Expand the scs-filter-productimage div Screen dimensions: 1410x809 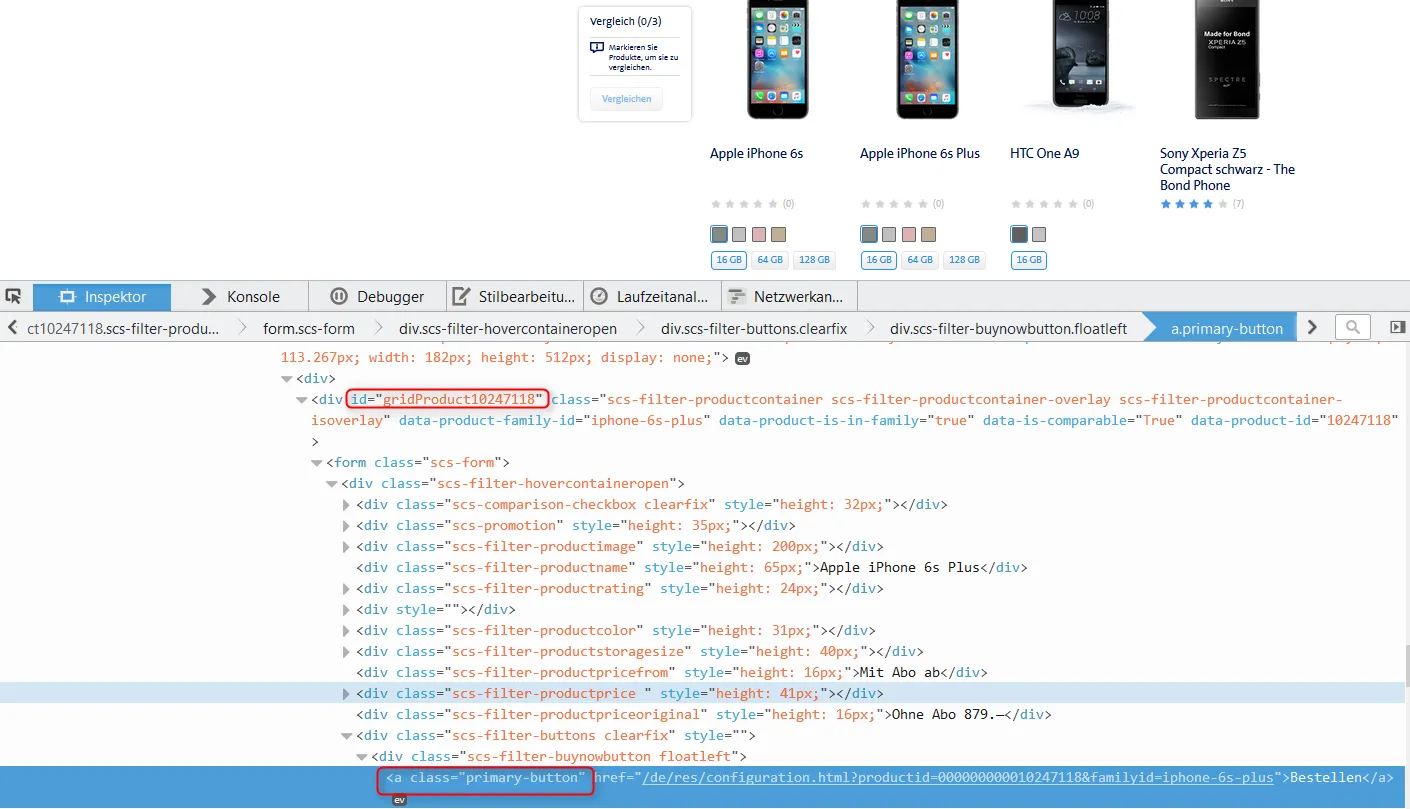pos(347,547)
